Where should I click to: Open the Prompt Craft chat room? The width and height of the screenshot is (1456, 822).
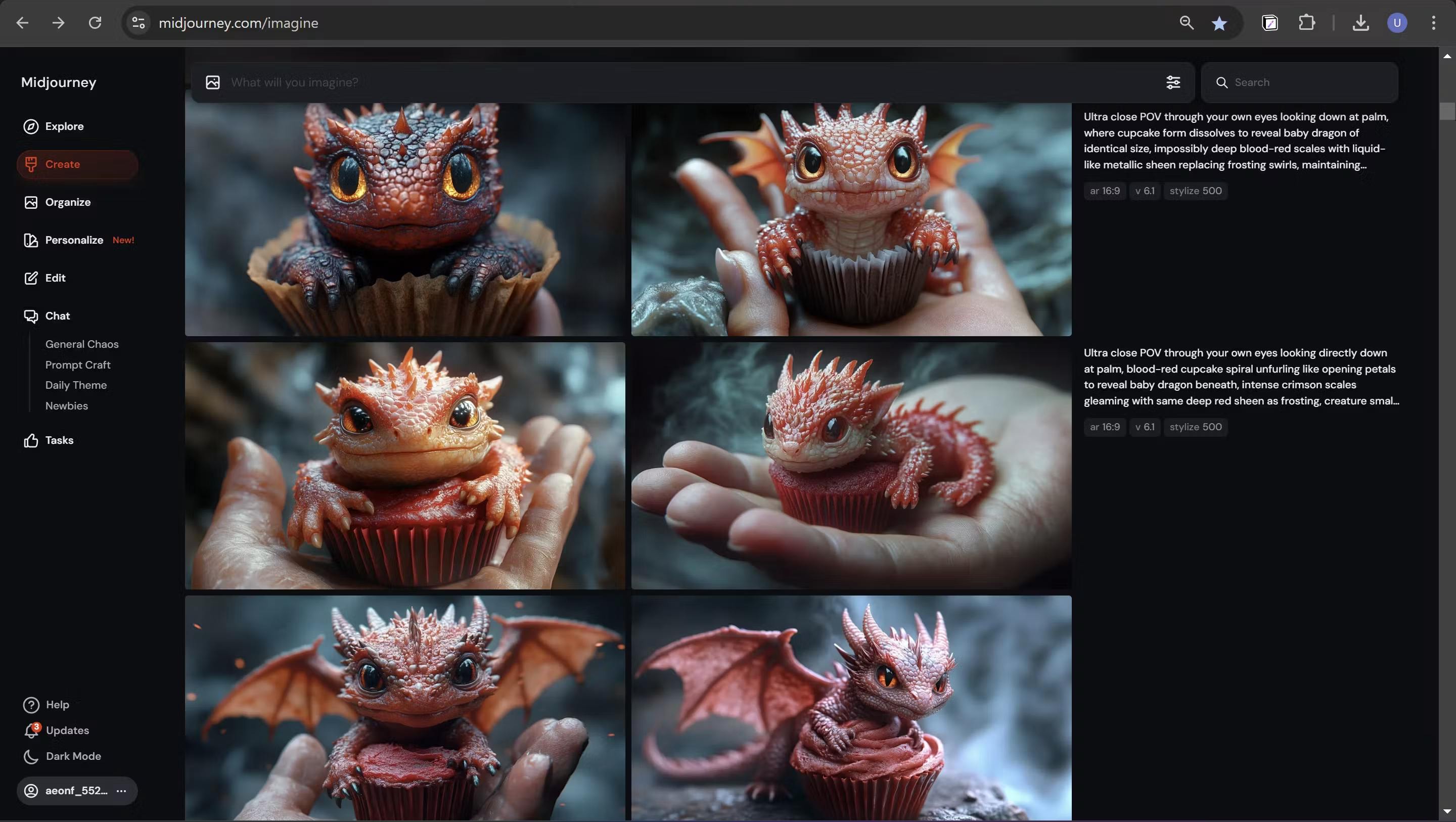(77, 364)
